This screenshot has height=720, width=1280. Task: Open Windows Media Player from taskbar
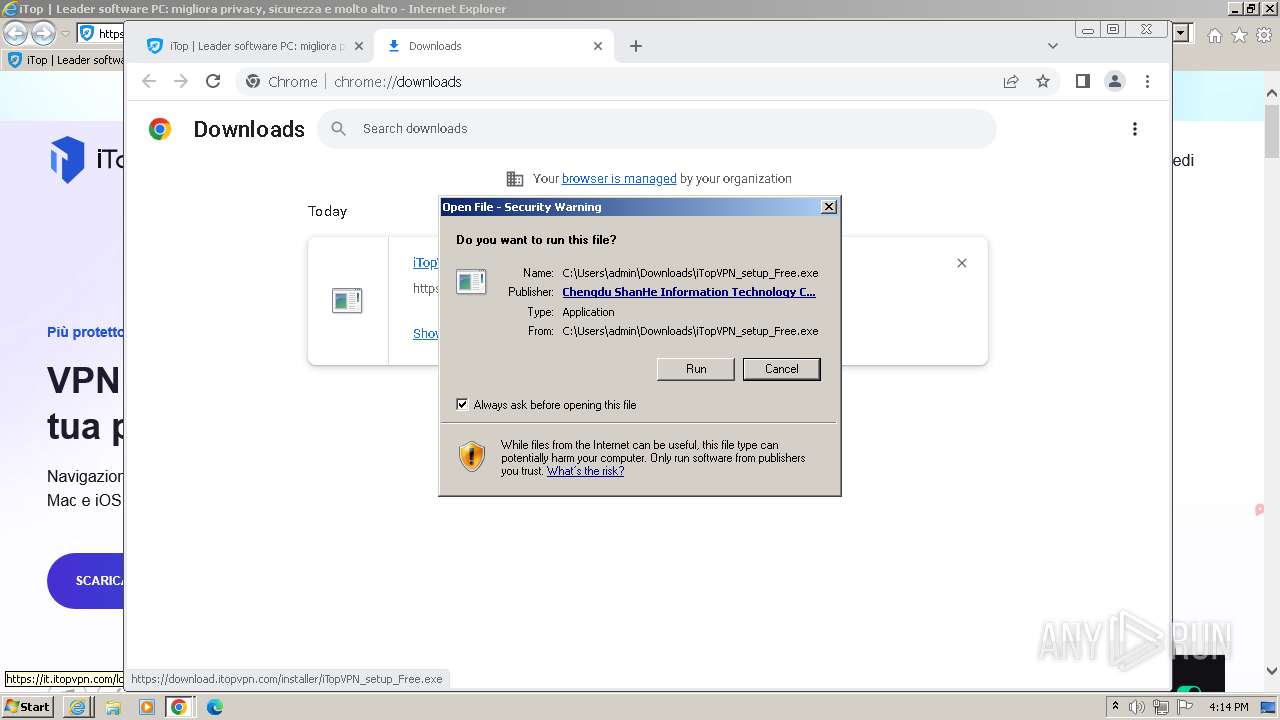coord(147,707)
